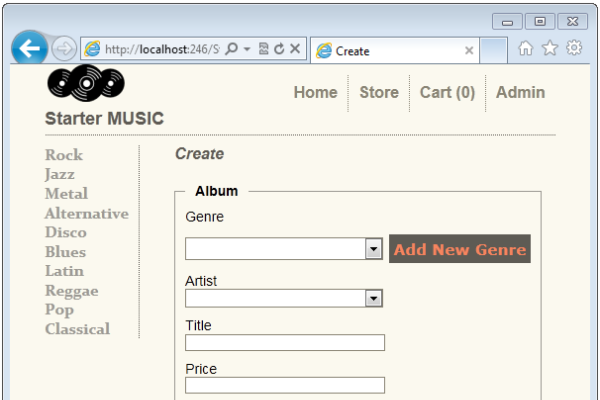600x400 pixels.
Task: Open the browser Tools gear icon
Action: click(574, 48)
